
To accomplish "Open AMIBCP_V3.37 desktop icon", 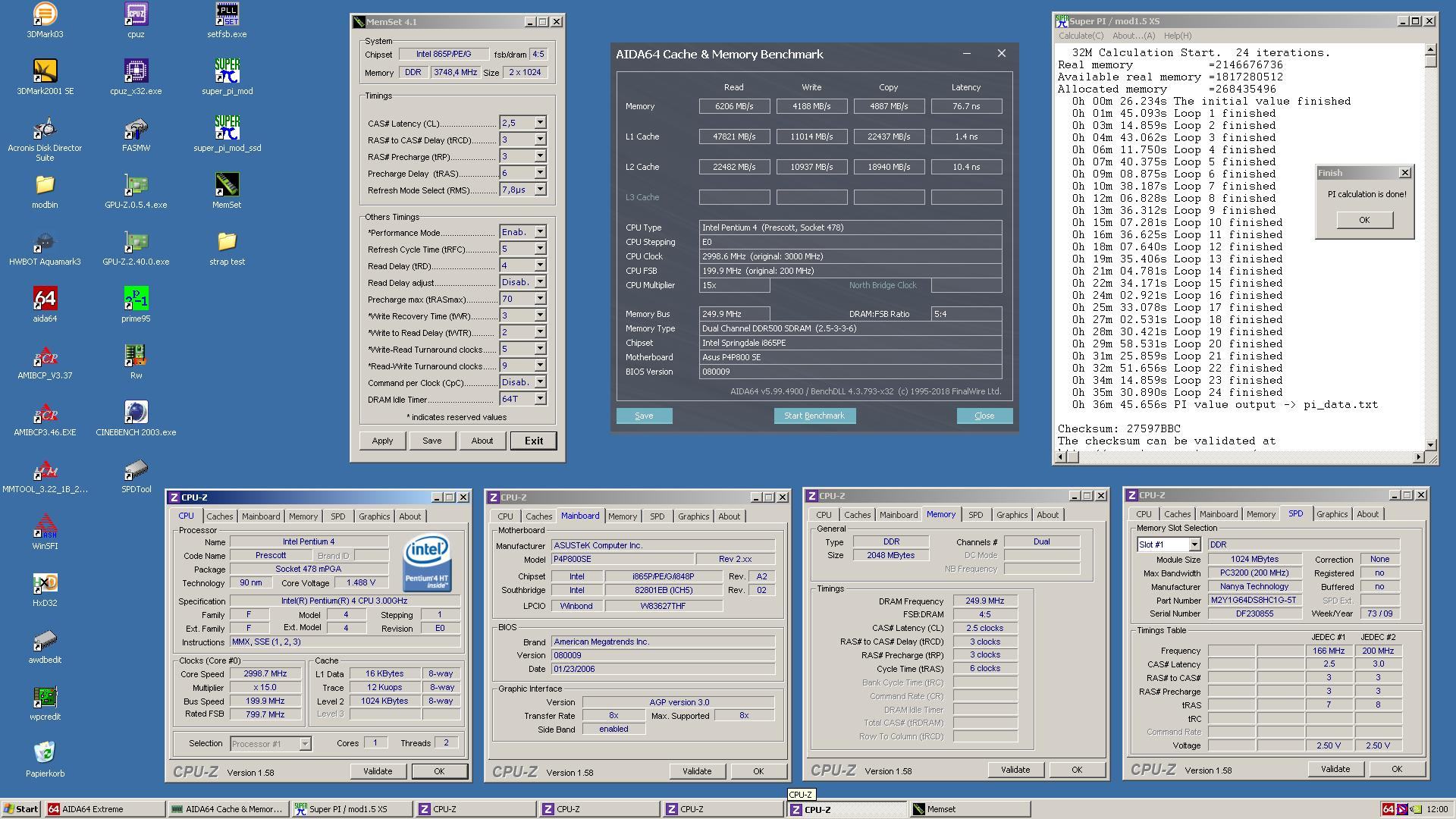I will 45,361.
